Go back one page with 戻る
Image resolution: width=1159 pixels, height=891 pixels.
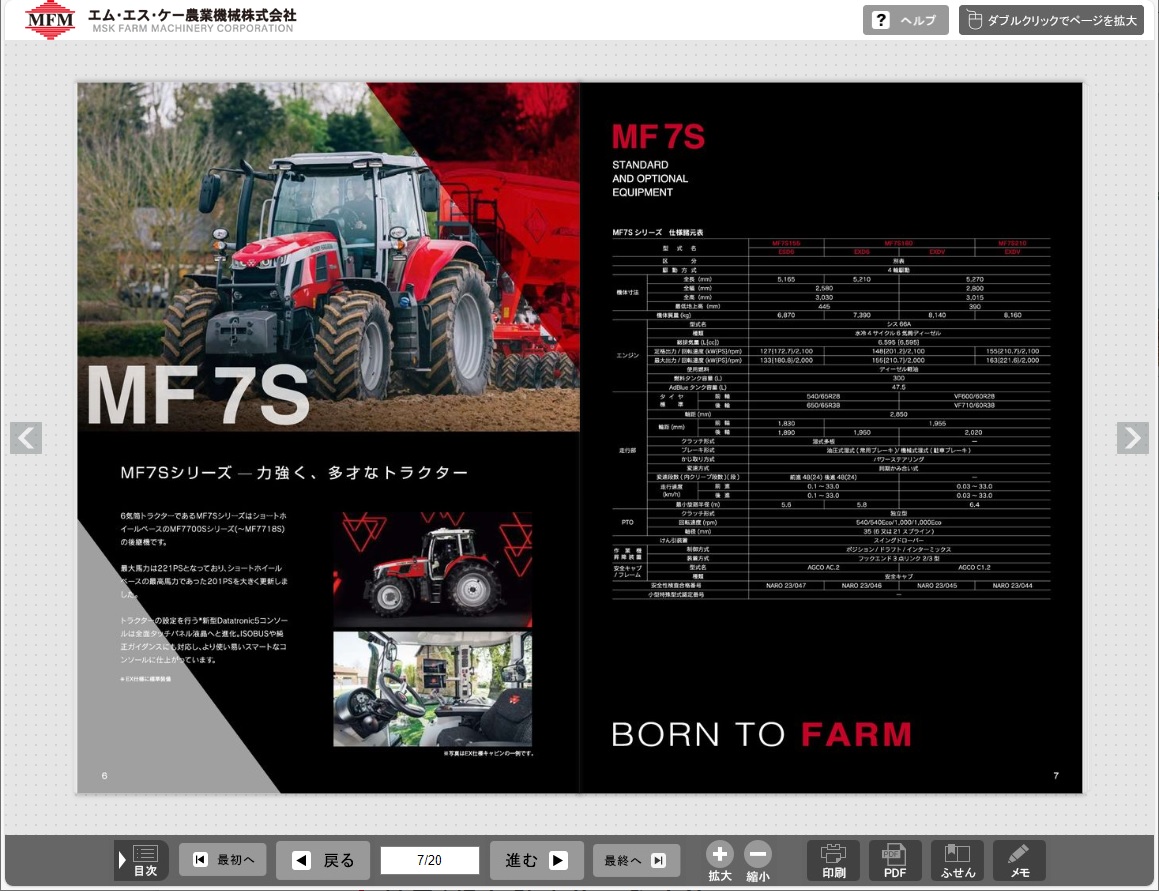[323, 860]
